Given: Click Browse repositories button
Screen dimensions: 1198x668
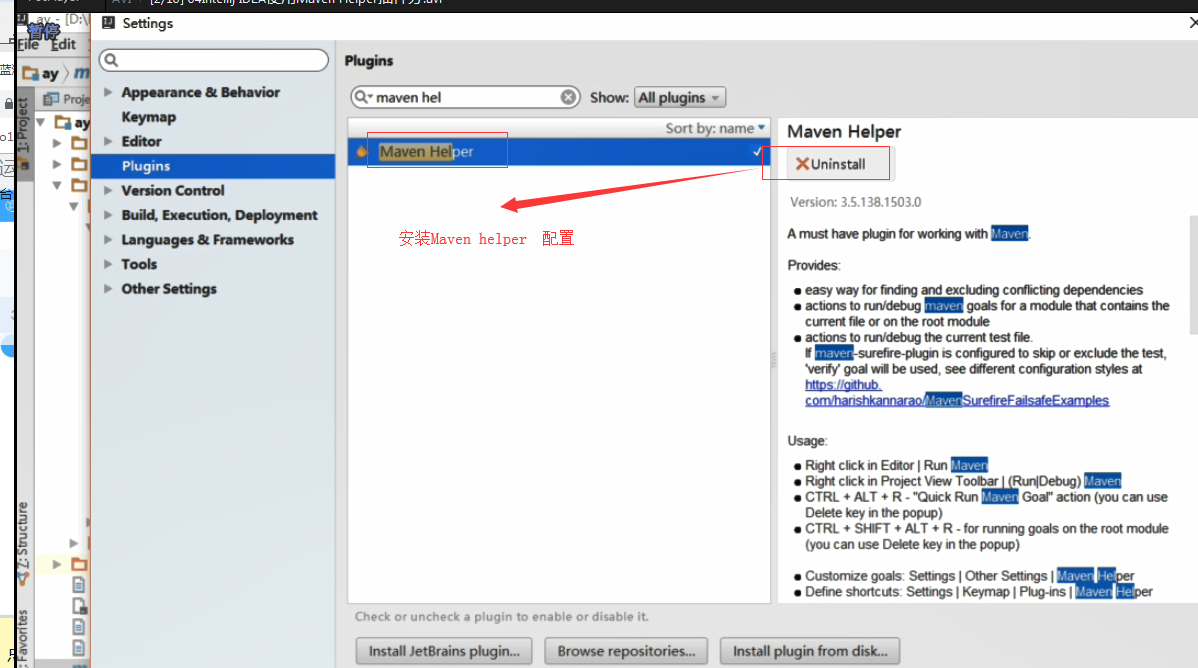Looking at the screenshot, I should tap(626, 651).
